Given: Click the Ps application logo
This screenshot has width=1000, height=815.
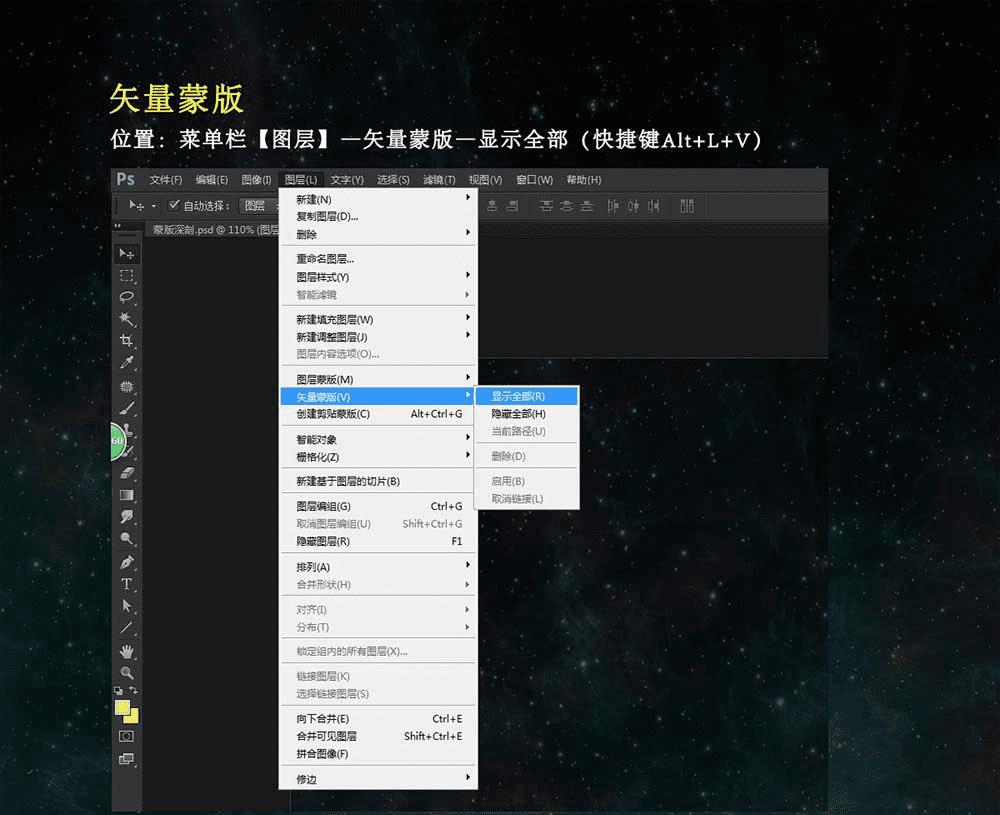Looking at the screenshot, I should (126, 179).
